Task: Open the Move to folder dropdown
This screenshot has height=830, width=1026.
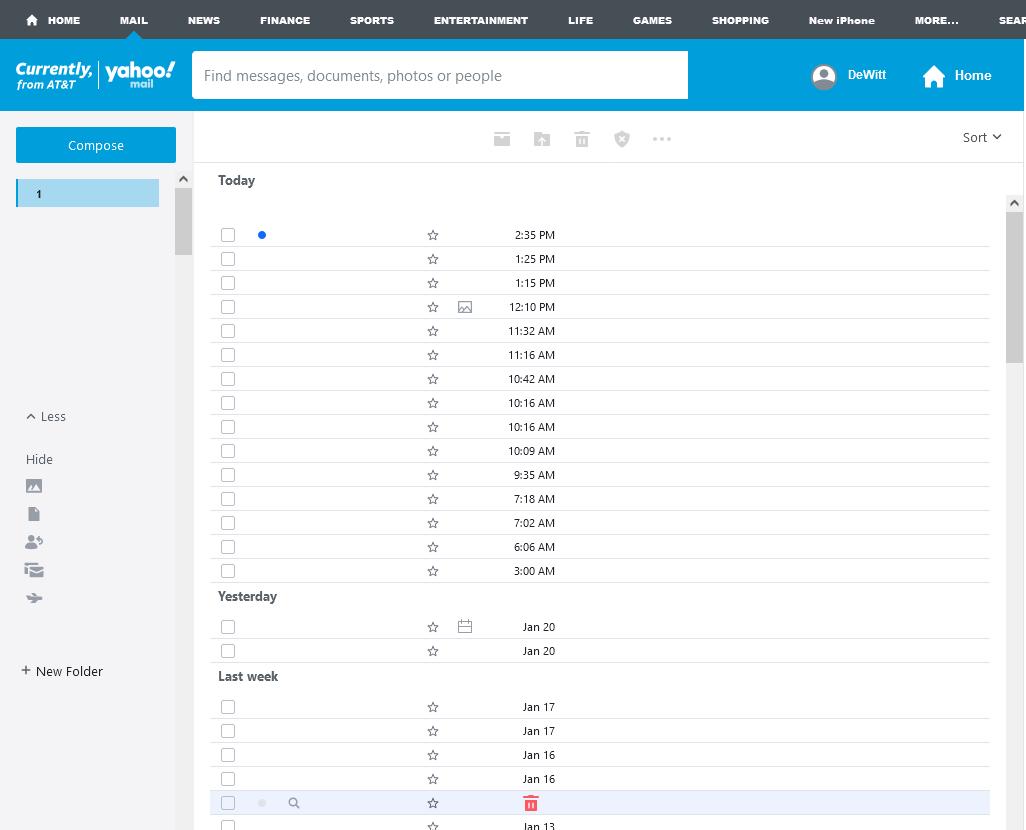Action: tap(542, 139)
